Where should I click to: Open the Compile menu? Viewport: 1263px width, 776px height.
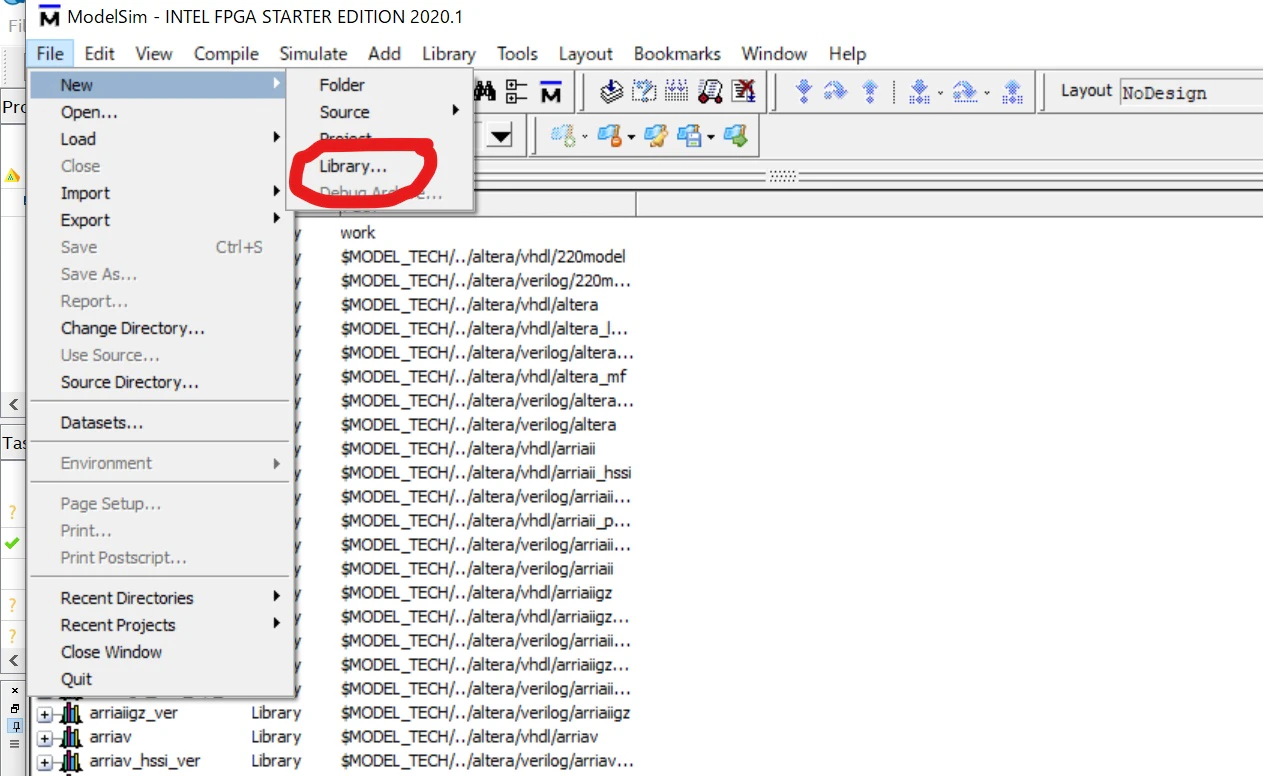[x=226, y=54]
